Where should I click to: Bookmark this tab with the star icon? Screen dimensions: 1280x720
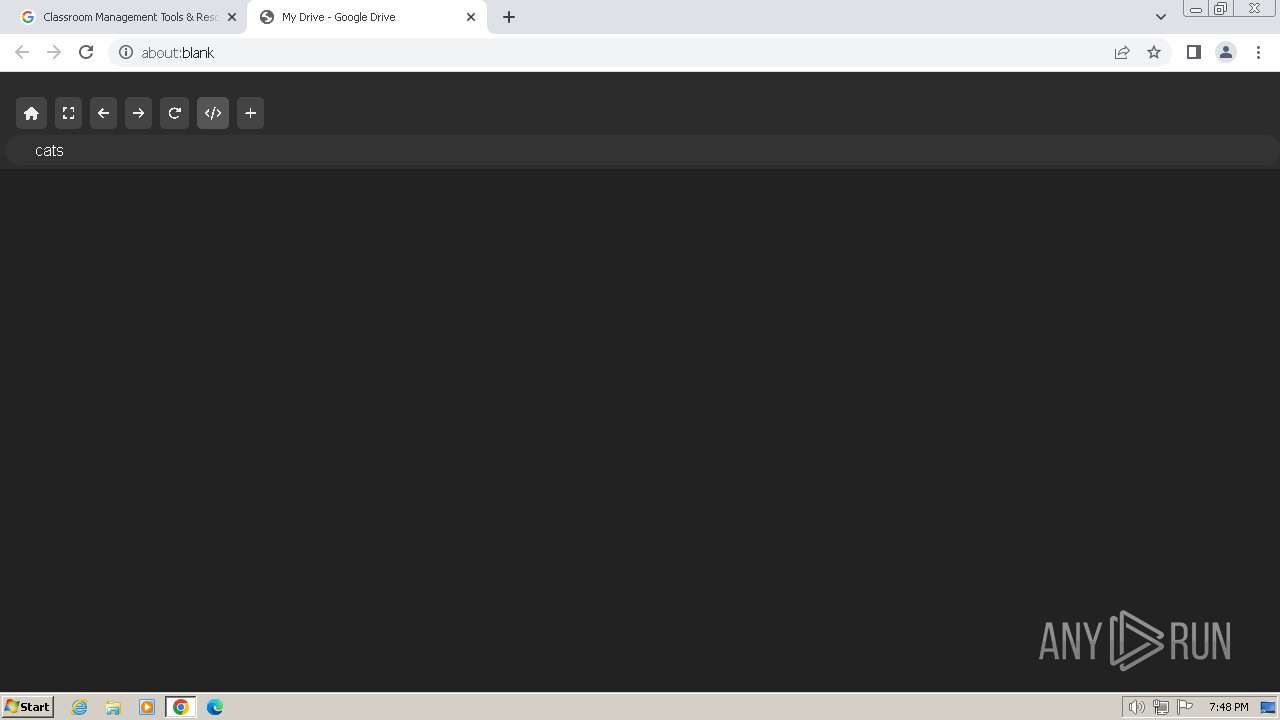click(x=1154, y=52)
